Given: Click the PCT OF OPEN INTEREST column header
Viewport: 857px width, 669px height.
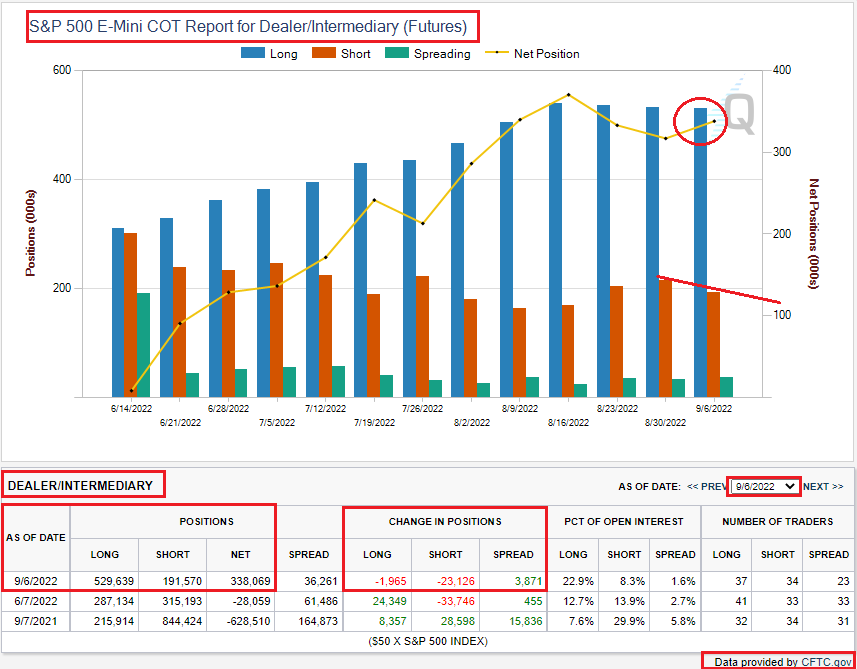Looking at the screenshot, I should 623,521.
